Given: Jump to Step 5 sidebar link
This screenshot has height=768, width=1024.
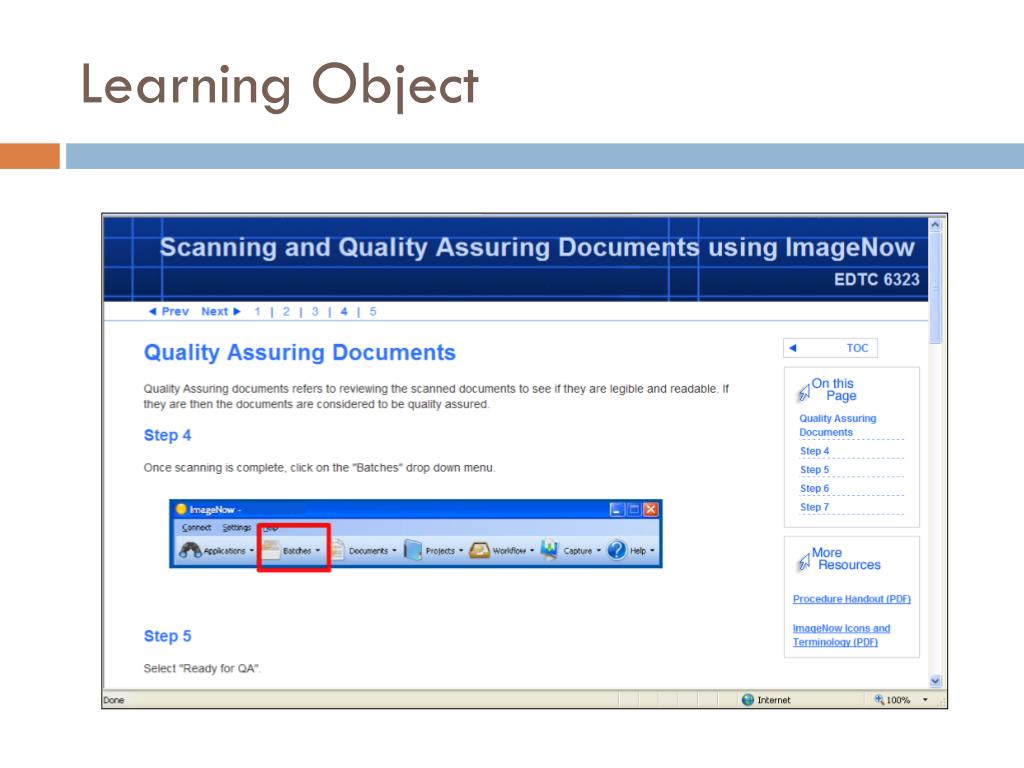Looking at the screenshot, I should (x=814, y=470).
